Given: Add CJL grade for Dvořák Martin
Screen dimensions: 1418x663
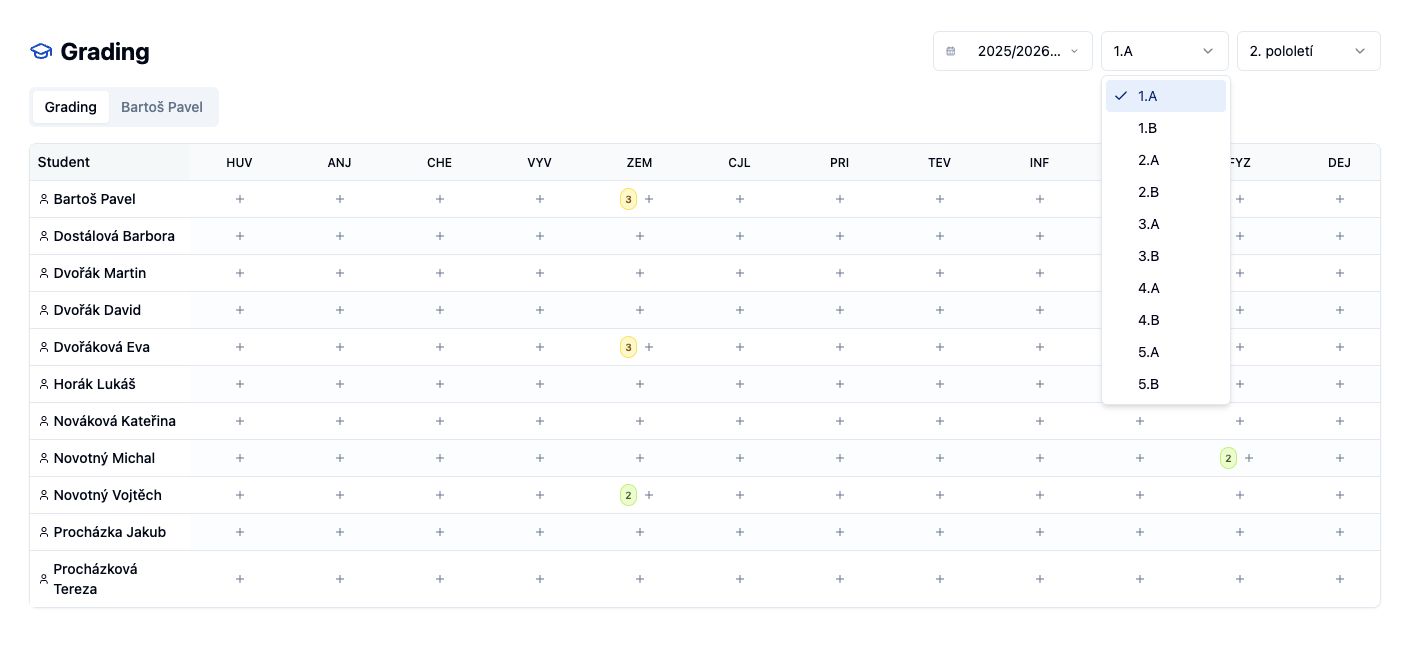Looking at the screenshot, I should (740, 273).
